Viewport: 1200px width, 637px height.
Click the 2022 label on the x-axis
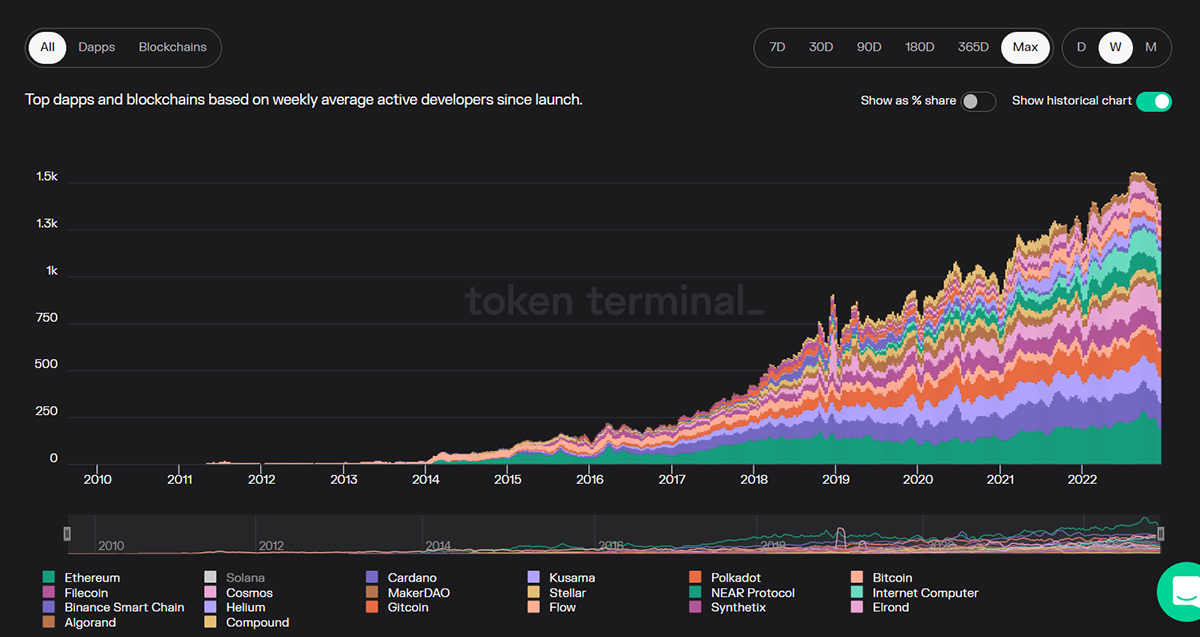click(x=1082, y=479)
